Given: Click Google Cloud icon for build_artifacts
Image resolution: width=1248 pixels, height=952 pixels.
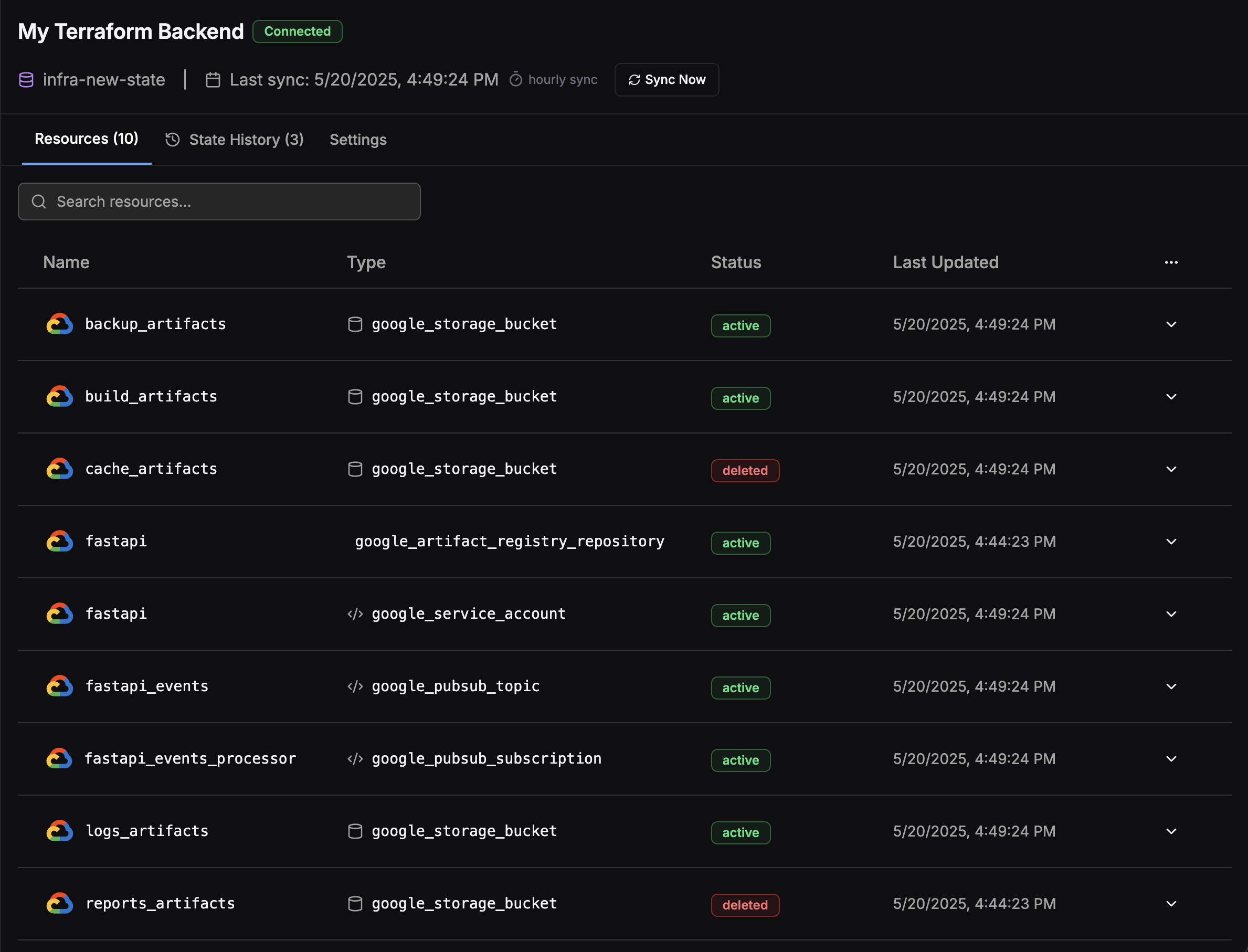Looking at the screenshot, I should click(59, 397).
